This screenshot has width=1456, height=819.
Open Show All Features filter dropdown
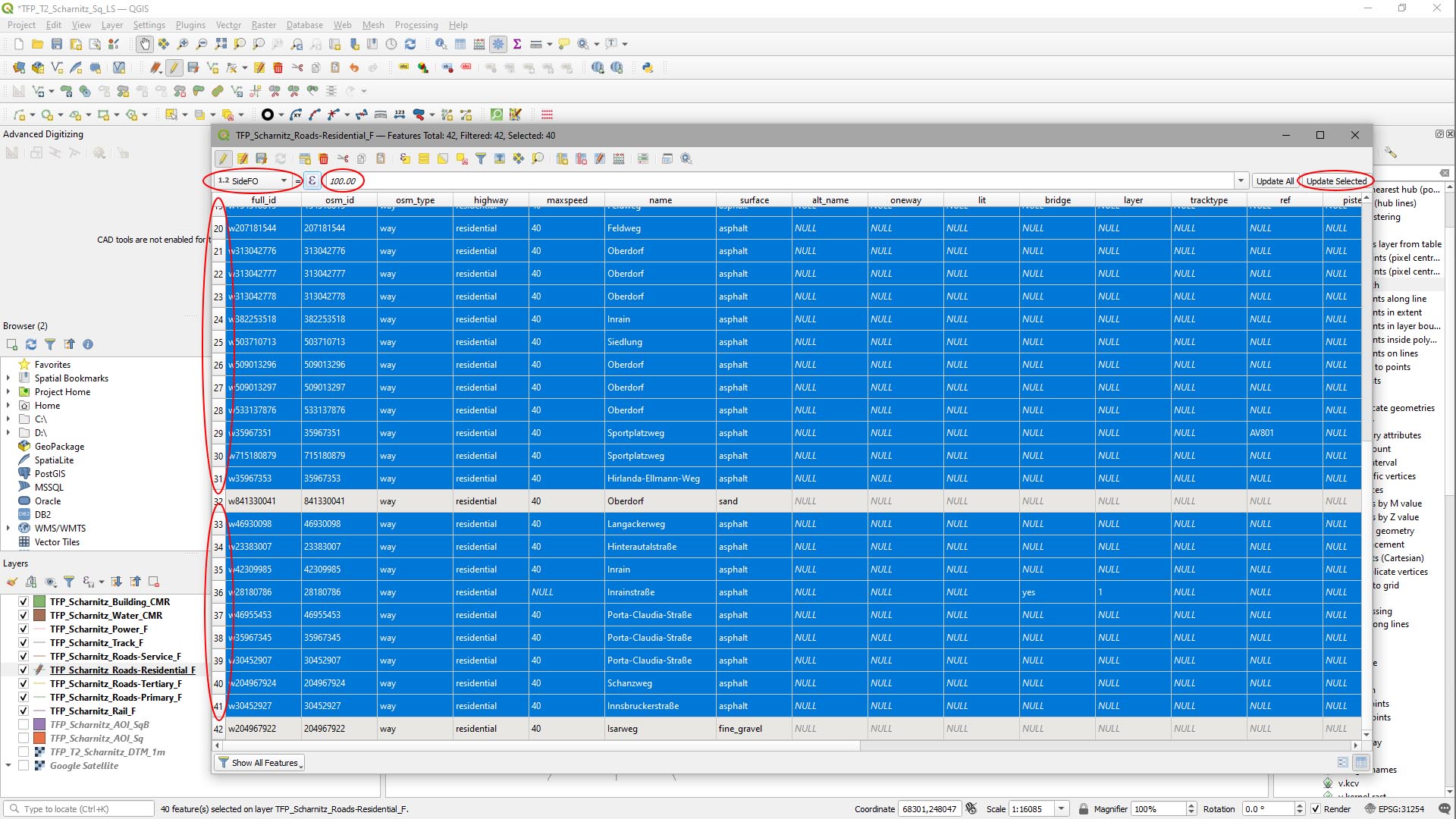[260, 763]
